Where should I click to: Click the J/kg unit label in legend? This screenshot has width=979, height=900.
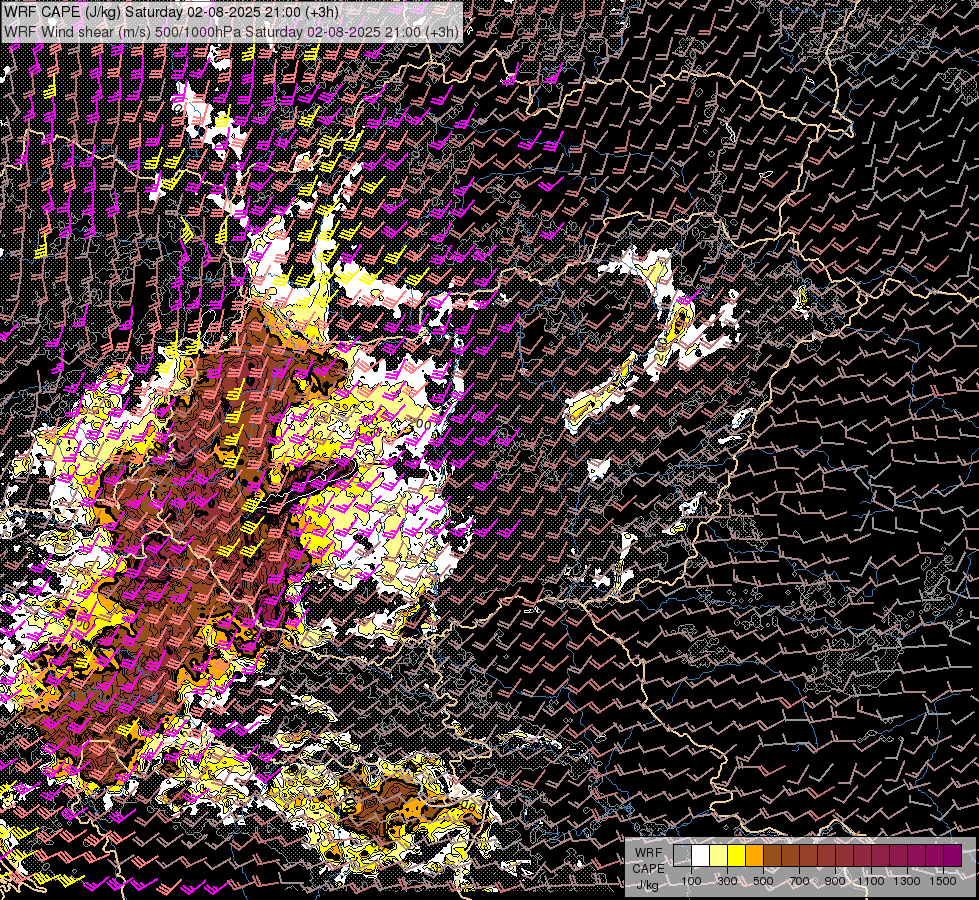[647, 884]
